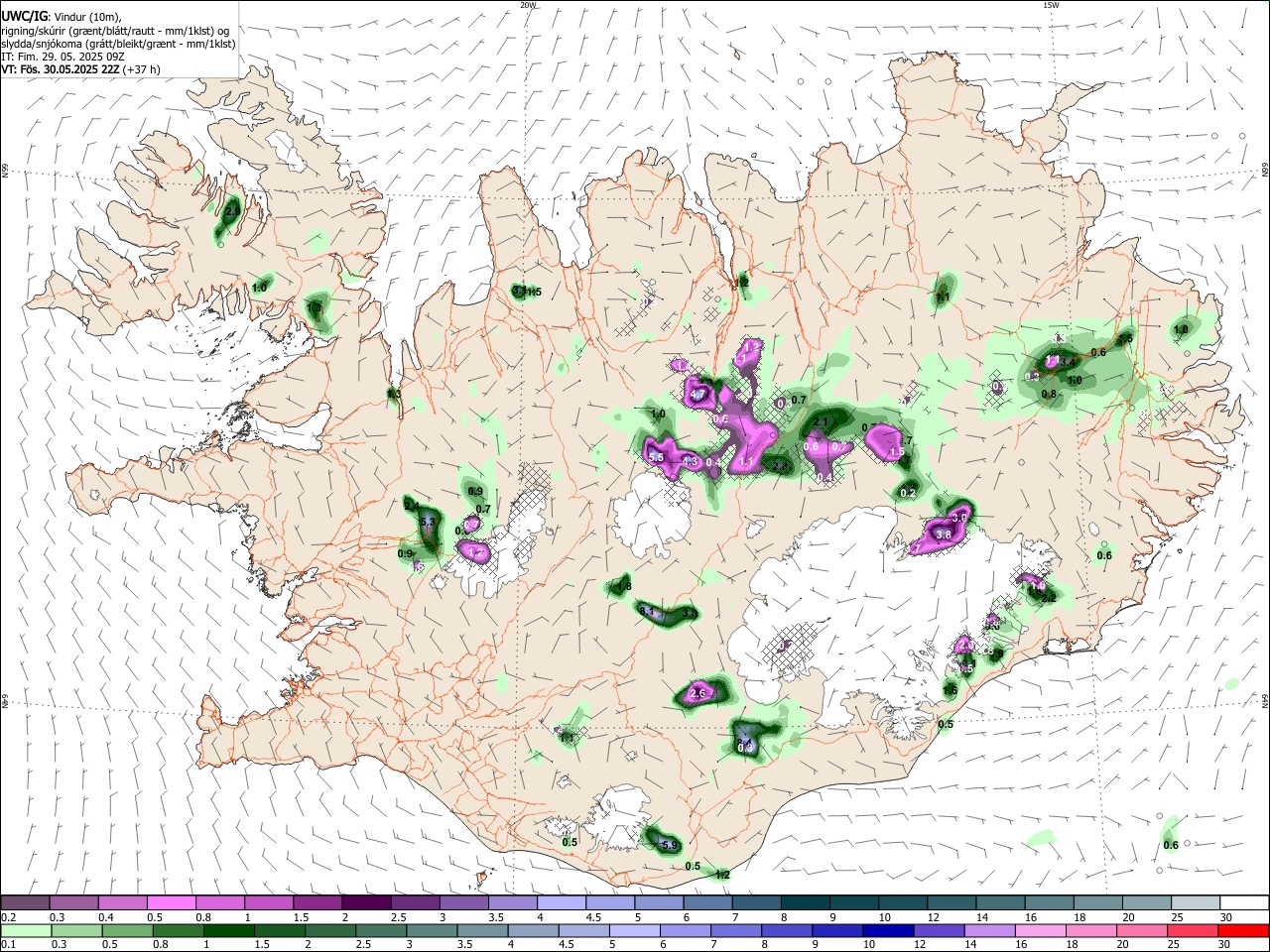Select the light purple 14 swatch in the bottom legend row

coord(991,930)
